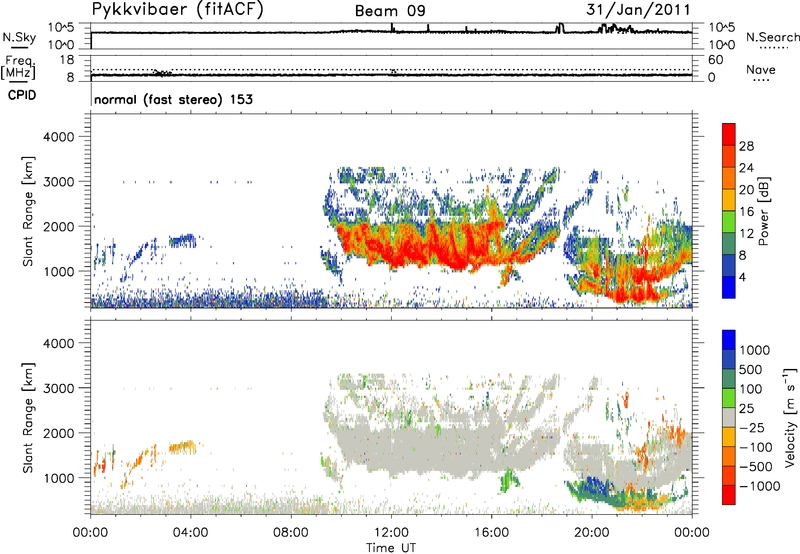Click the 'CPID' label
800x554 pixels.
tap(22, 95)
